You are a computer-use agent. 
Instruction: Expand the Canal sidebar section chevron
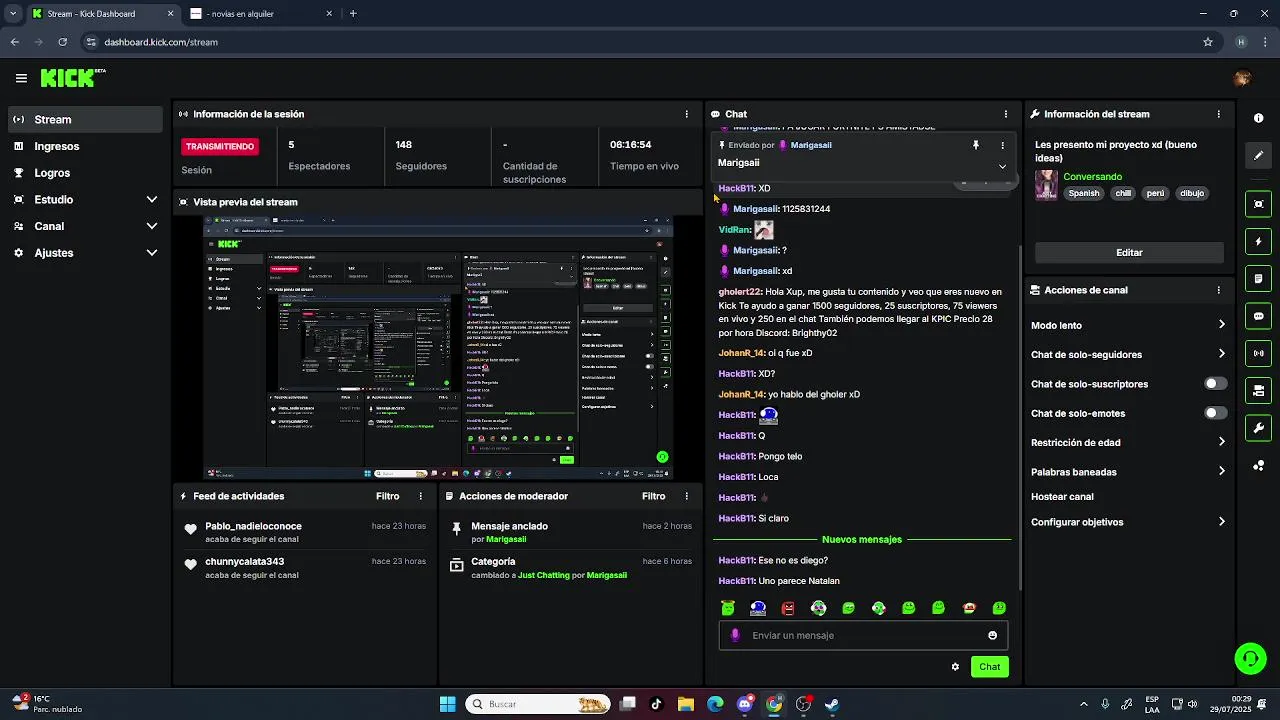click(x=152, y=227)
